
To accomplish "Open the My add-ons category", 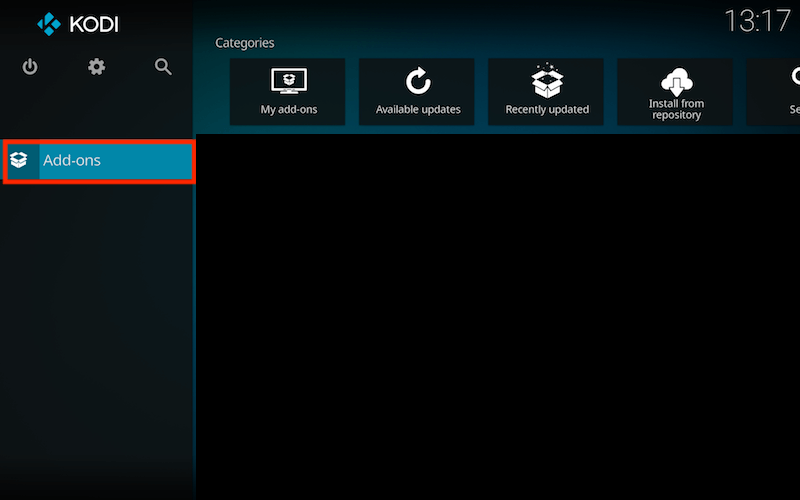I will tap(288, 92).
